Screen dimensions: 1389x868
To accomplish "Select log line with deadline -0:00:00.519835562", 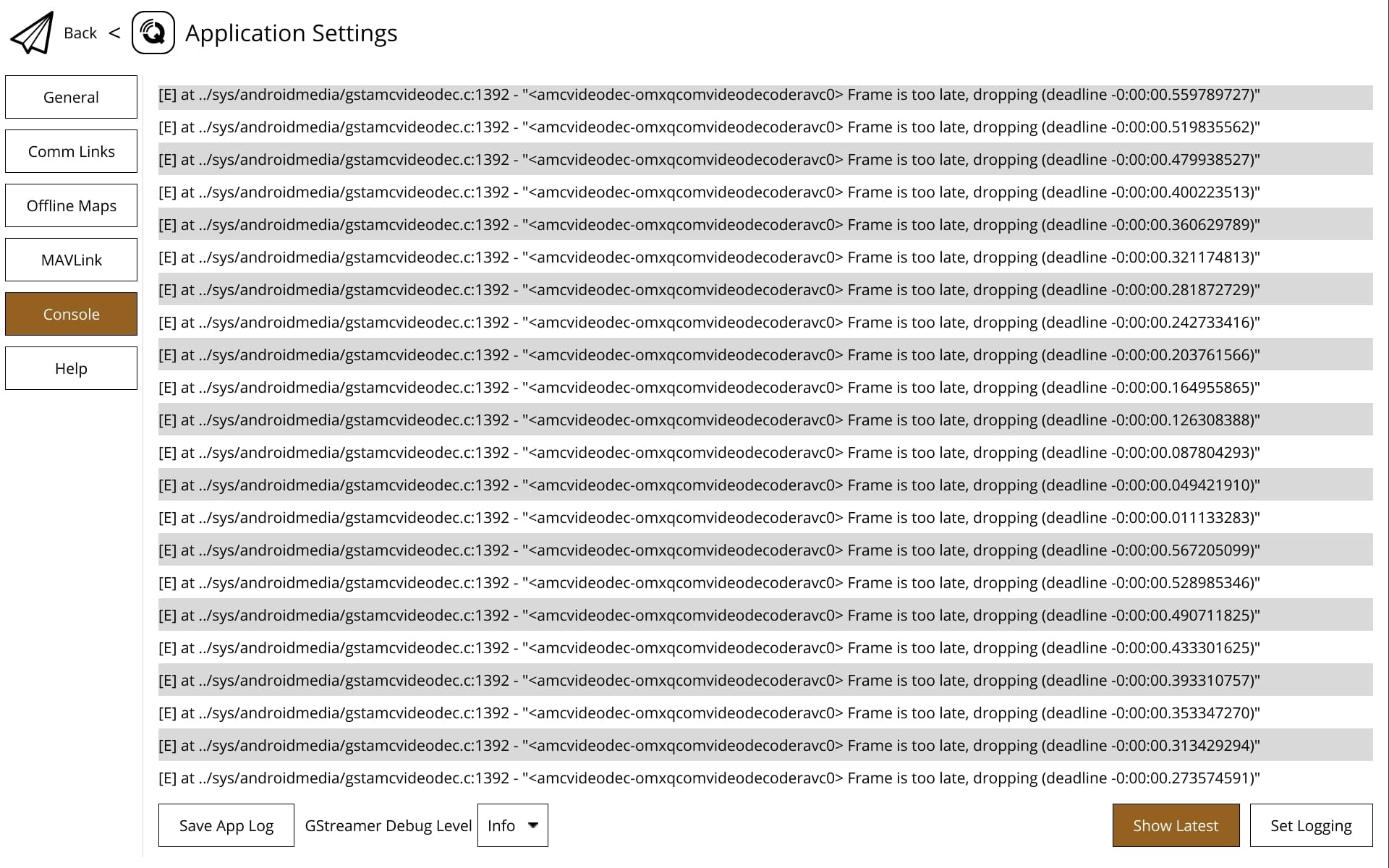I will [x=765, y=127].
